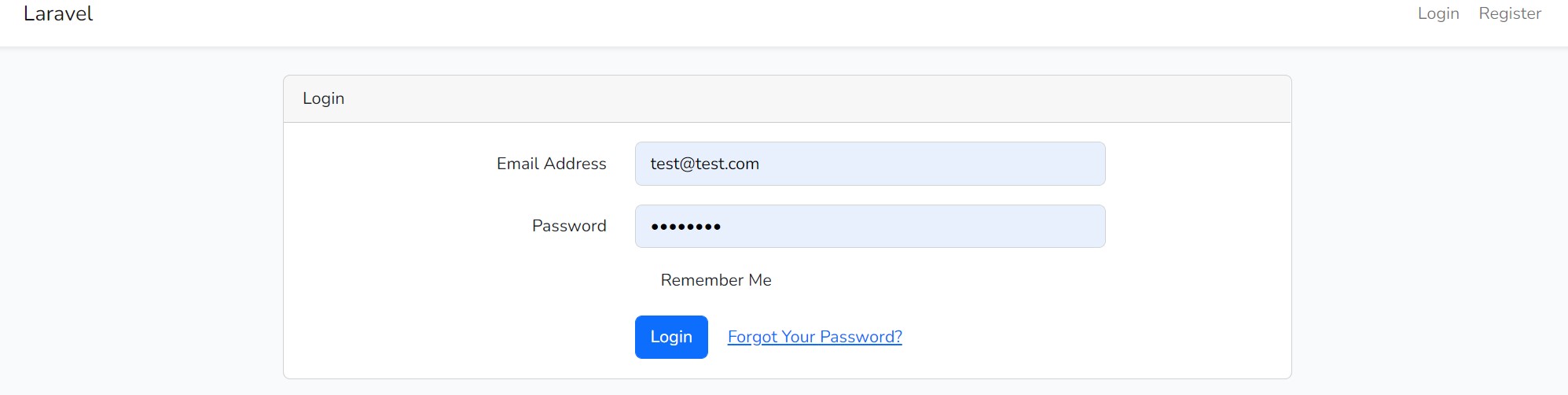Open the Forgot Your Password link
Screen dimensions: 1568x395
(814, 337)
